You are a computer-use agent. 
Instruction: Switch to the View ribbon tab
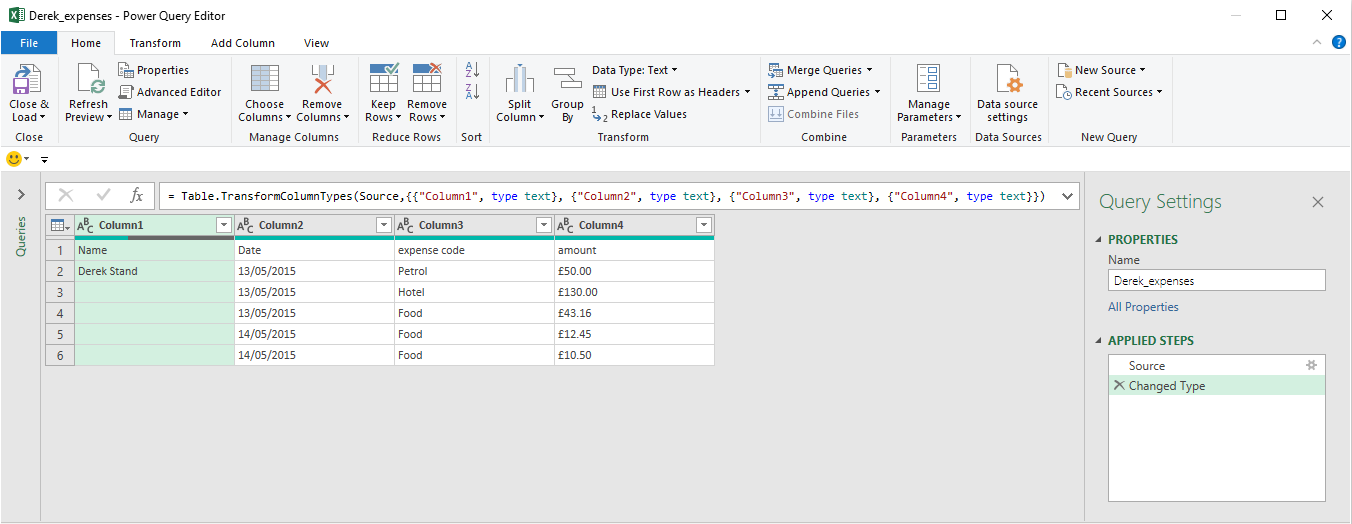click(317, 43)
